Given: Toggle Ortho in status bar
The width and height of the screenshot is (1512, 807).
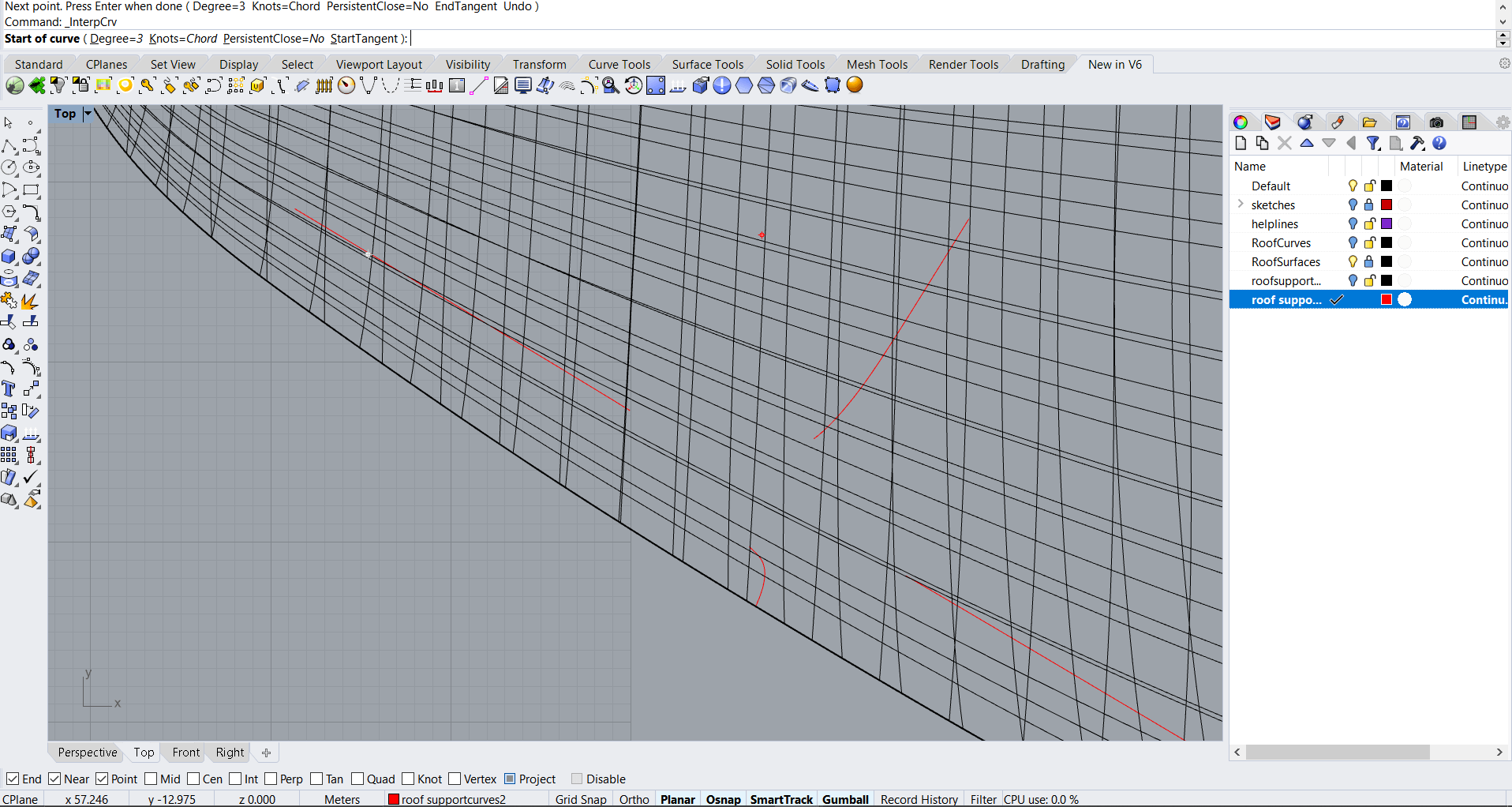Looking at the screenshot, I should click(x=634, y=799).
